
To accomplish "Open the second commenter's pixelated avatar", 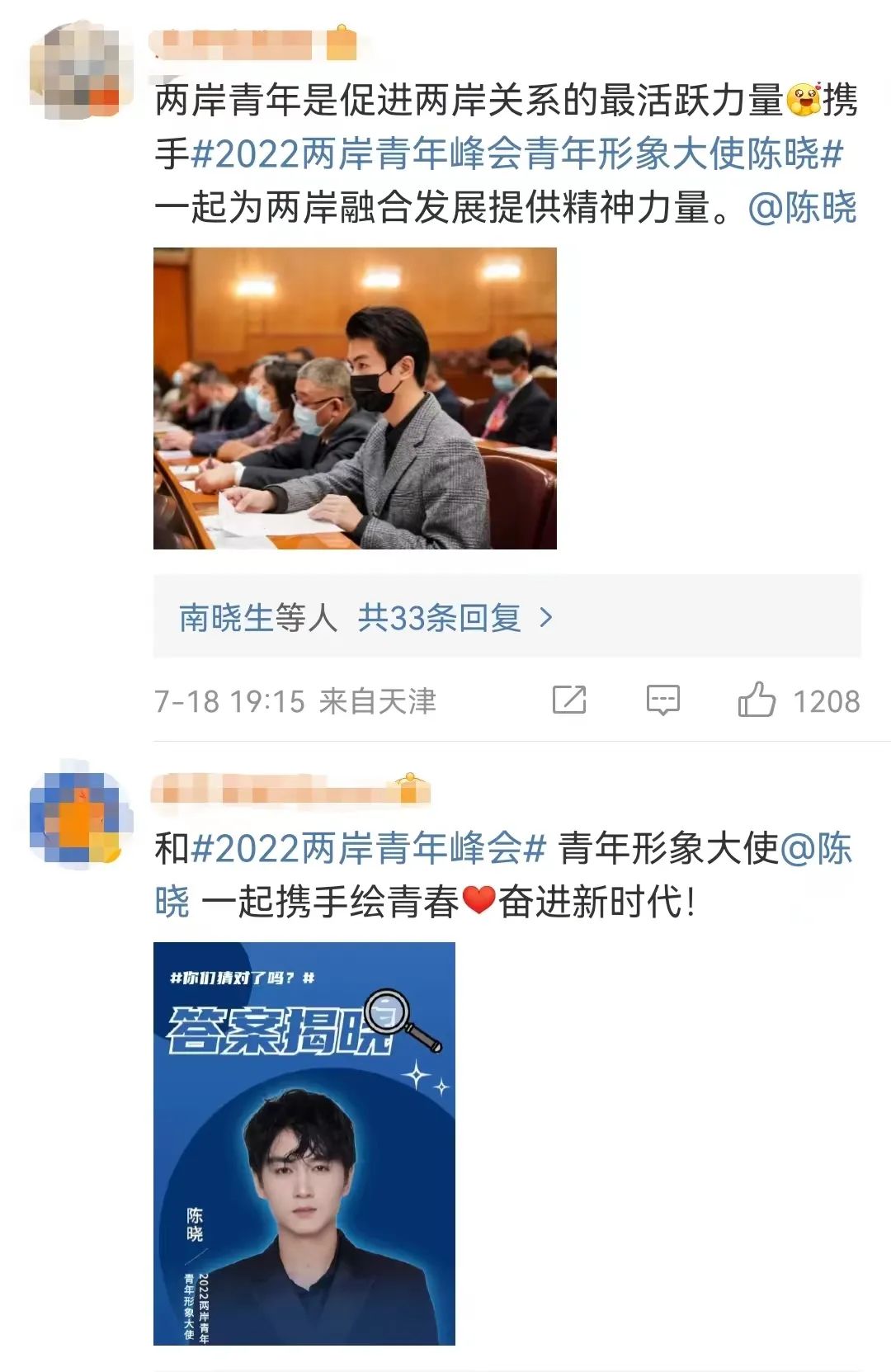I will 81,814.
